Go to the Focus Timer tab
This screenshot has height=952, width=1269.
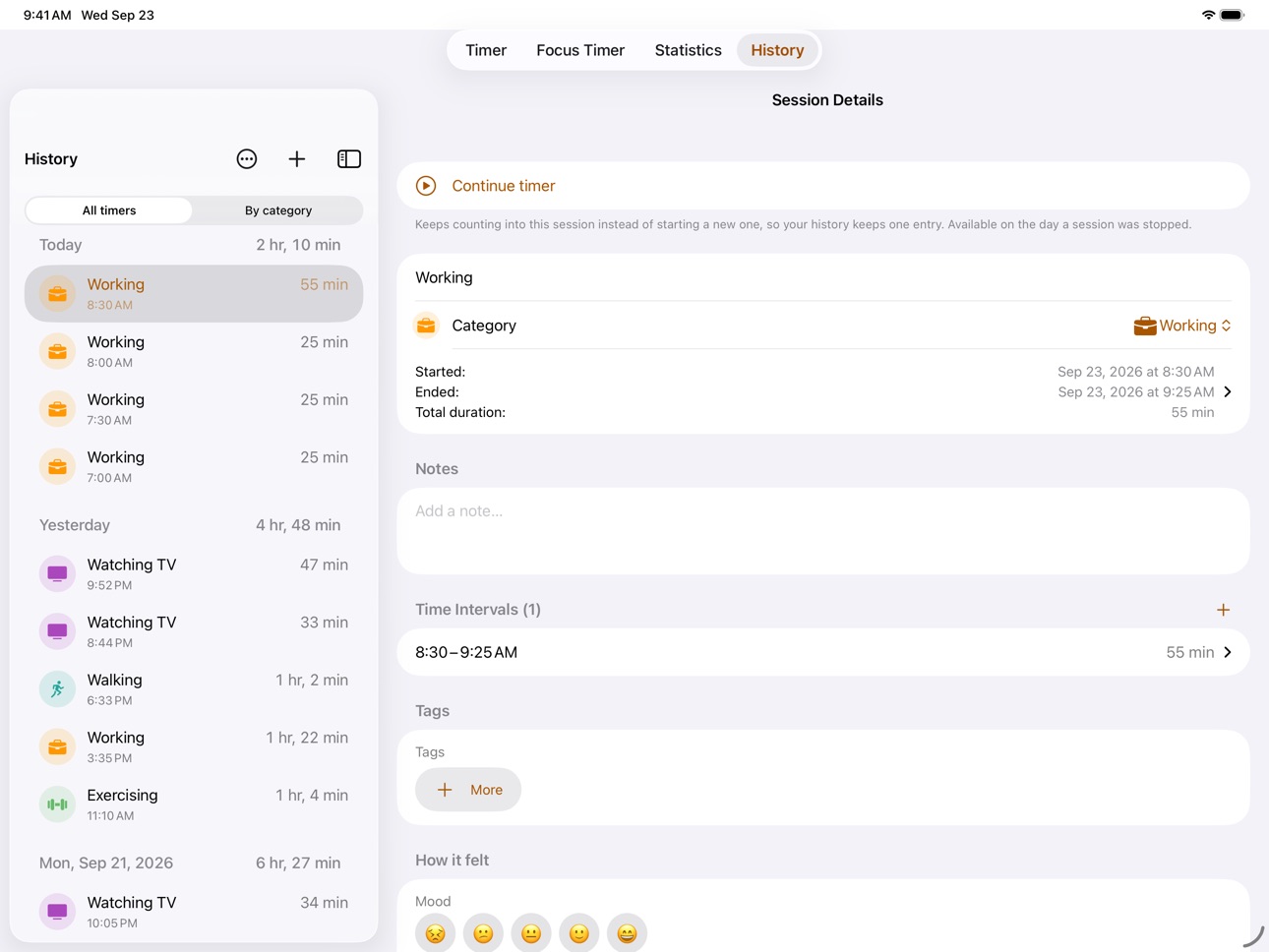(x=580, y=50)
